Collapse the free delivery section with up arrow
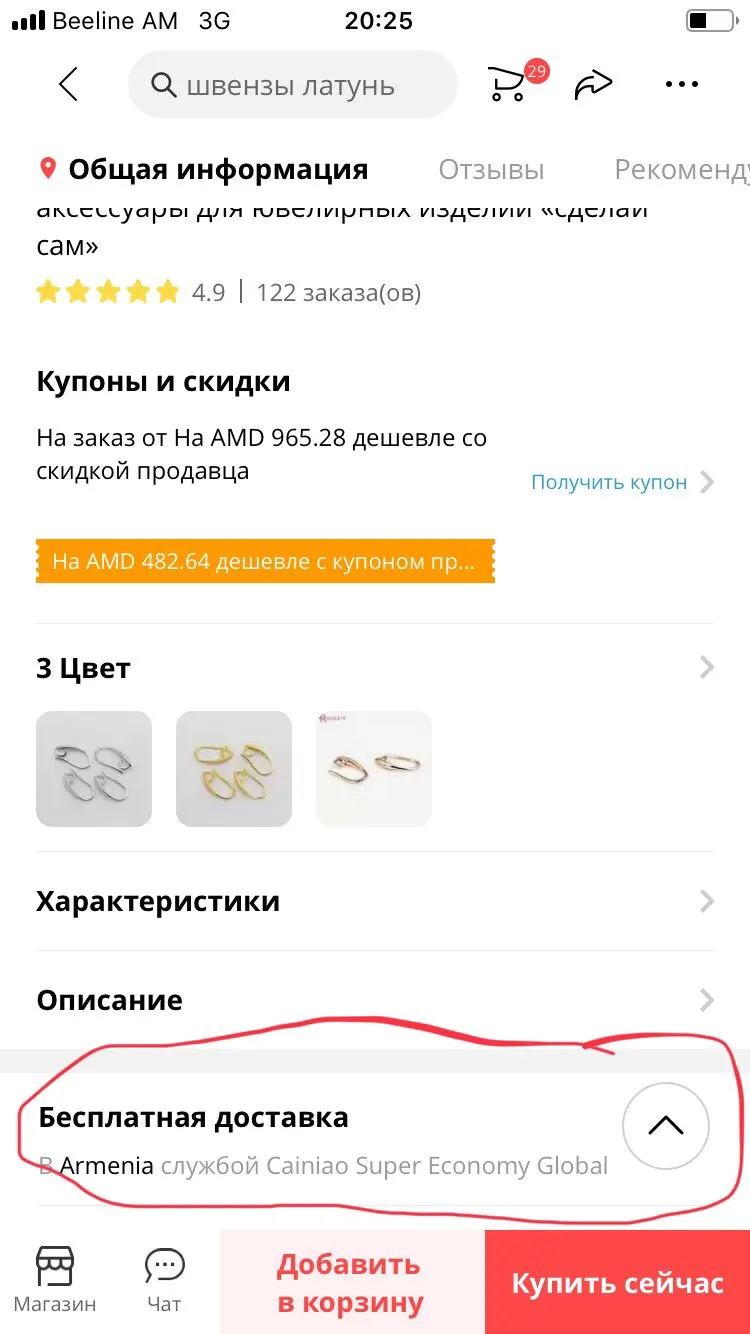 click(x=665, y=1126)
